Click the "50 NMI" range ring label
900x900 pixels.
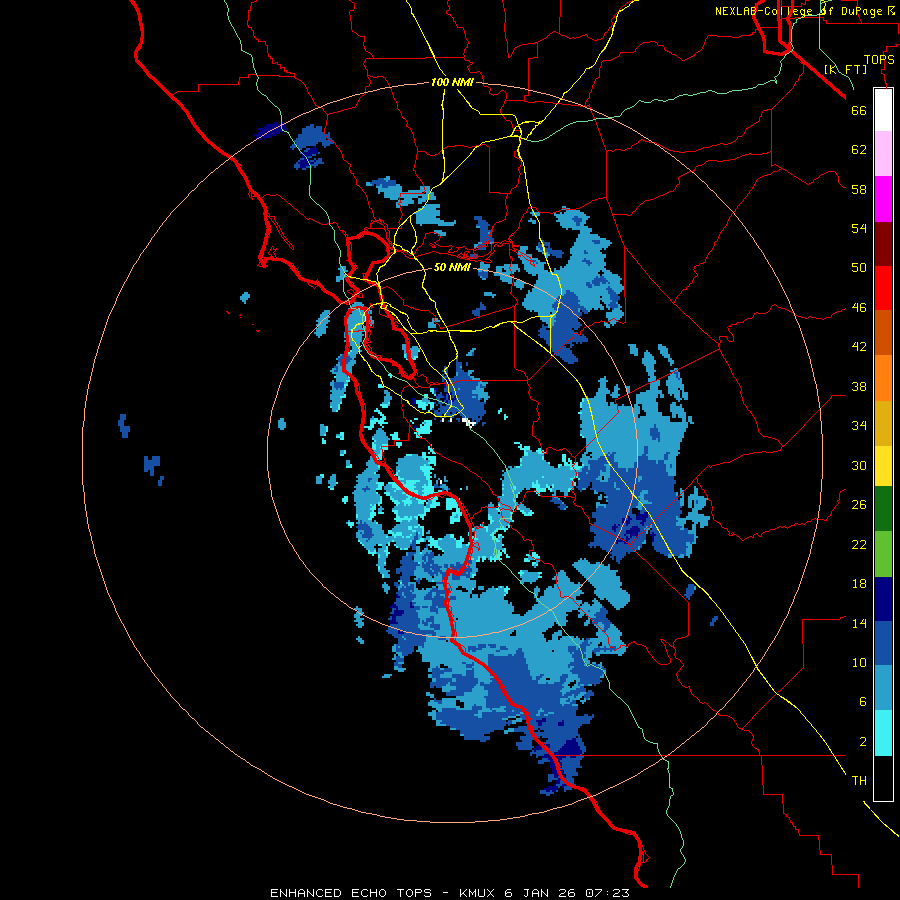coord(452,267)
